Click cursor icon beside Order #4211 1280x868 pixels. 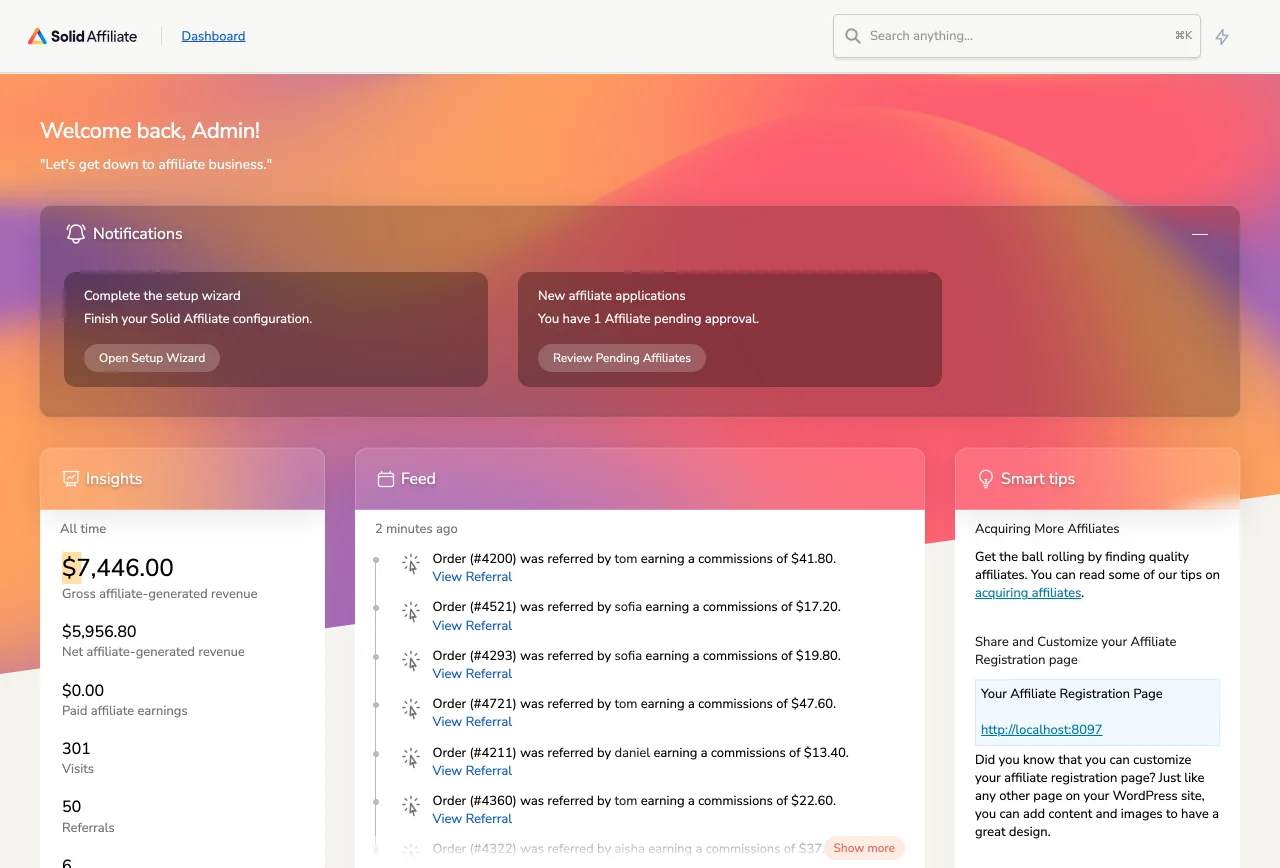[x=411, y=758]
